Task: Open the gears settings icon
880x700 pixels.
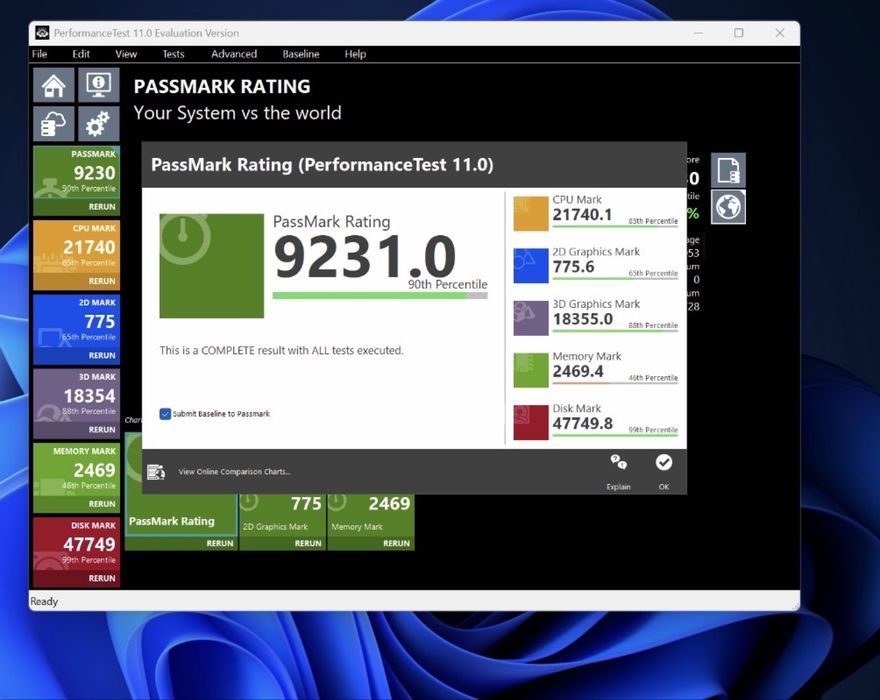Action: click(98, 123)
